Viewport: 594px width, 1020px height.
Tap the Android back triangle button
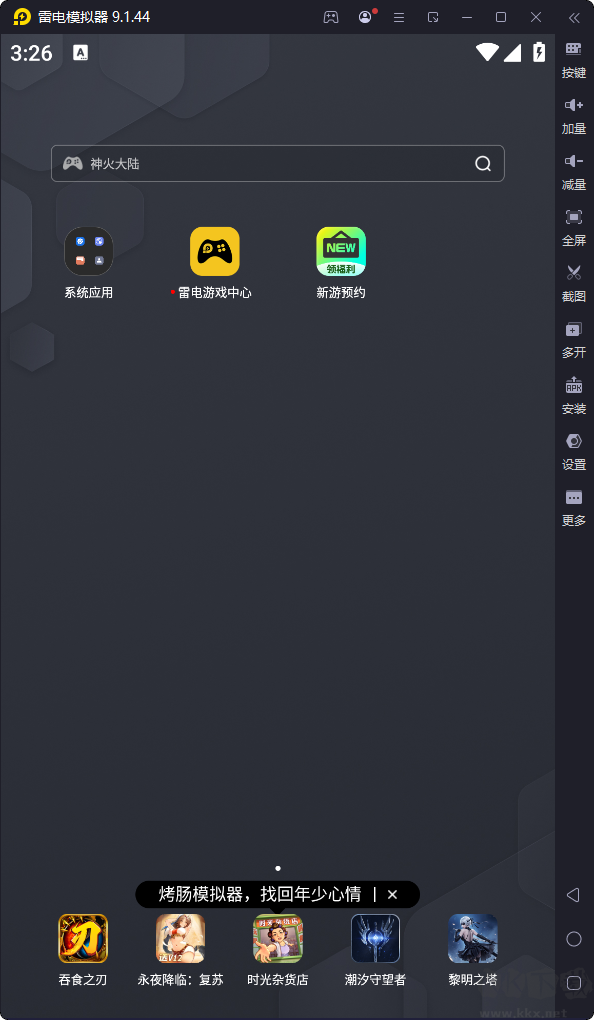(573, 895)
